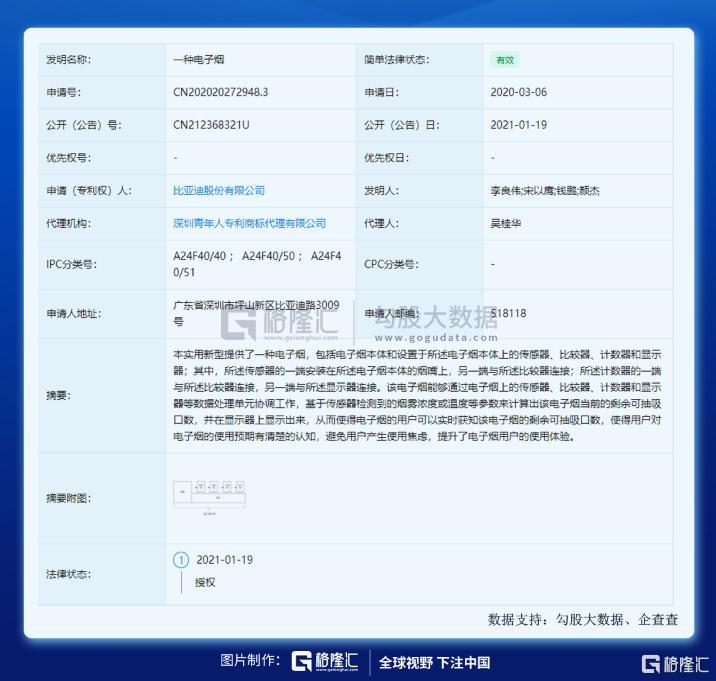This screenshot has height=681, width=716.
Task: Click the applicant postcode 518118
Action: pyautogui.click(x=508, y=313)
